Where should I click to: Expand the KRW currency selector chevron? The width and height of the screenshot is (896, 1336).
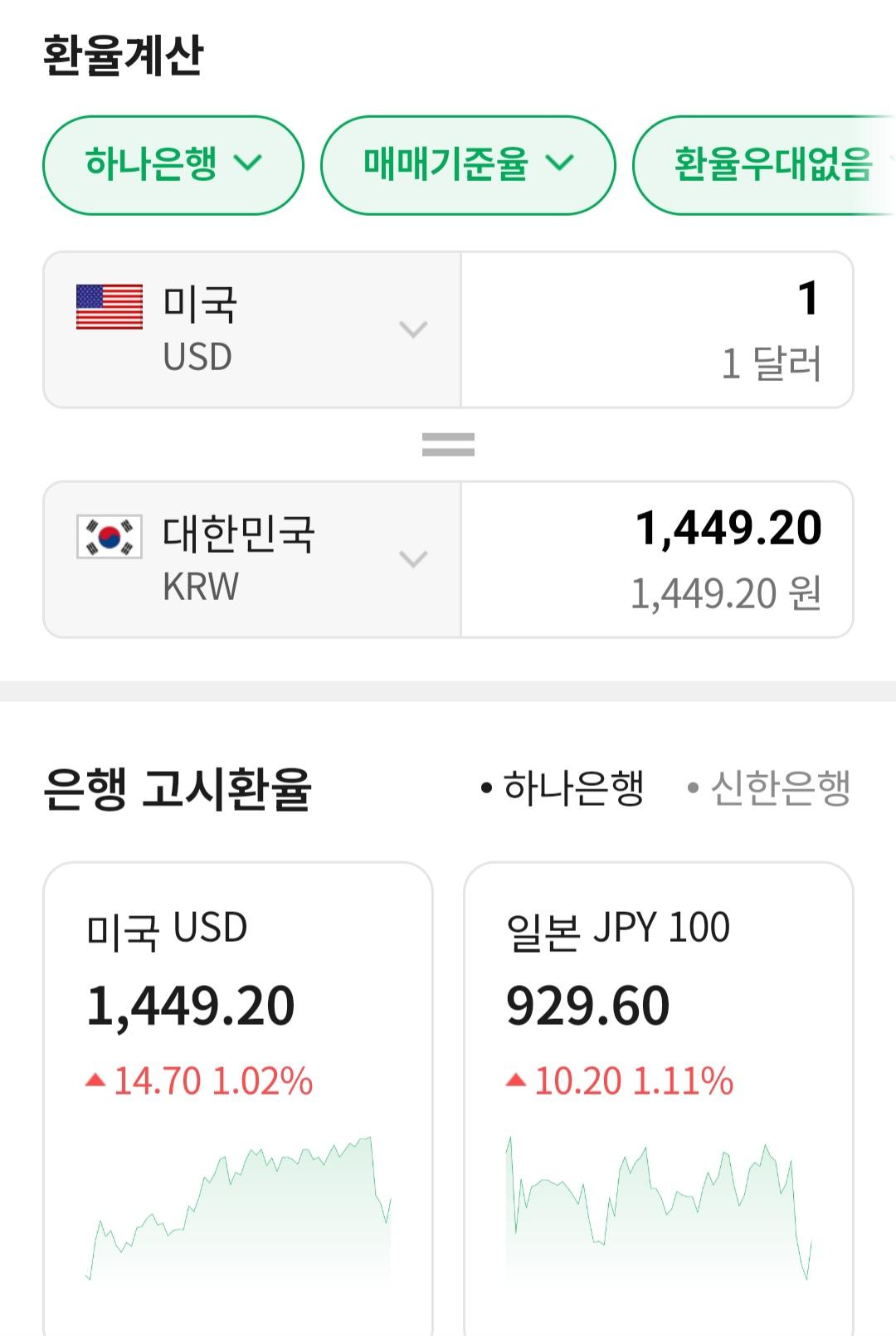coord(413,558)
